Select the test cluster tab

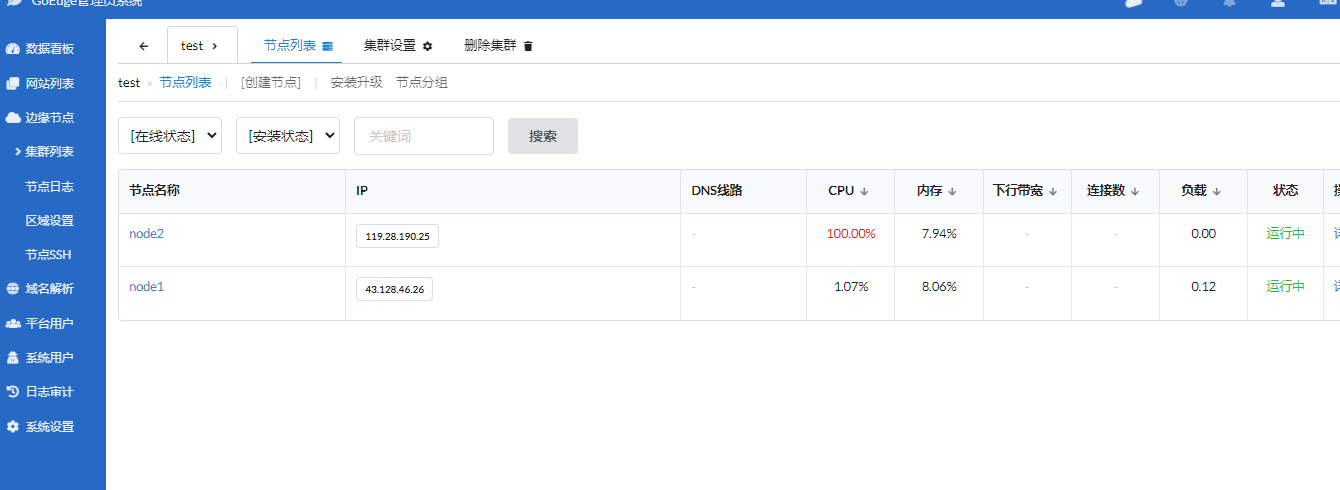(200, 46)
